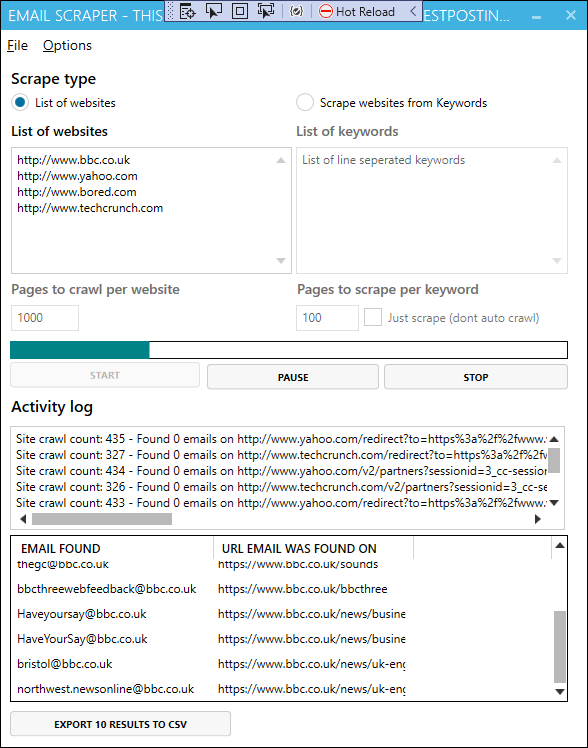Select northwest.newsonline@bbc.co.uk row
Image resolution: width=588 pixels, height=748 pixels.
coord(281,689)
